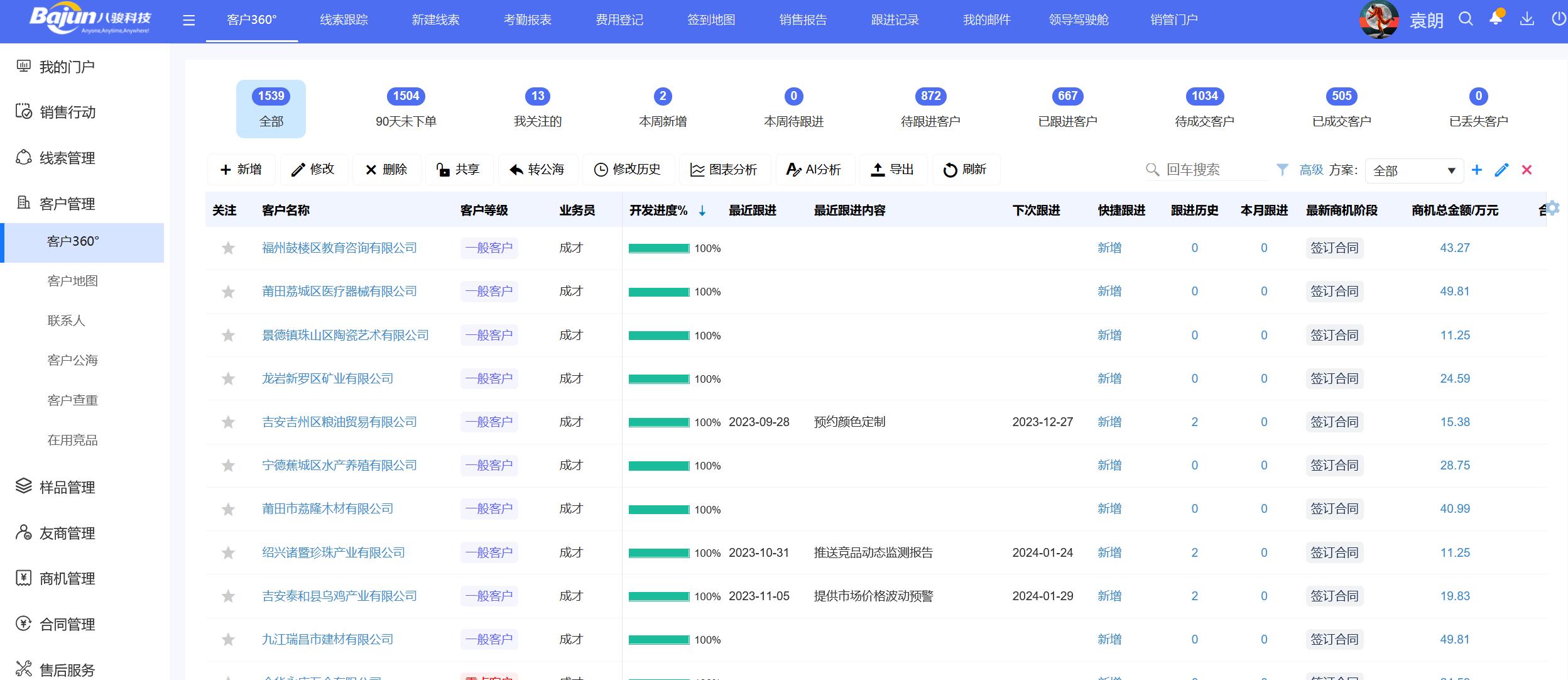
Task: Click the hamburger menu collapse icon
Action: coord(188,21)
